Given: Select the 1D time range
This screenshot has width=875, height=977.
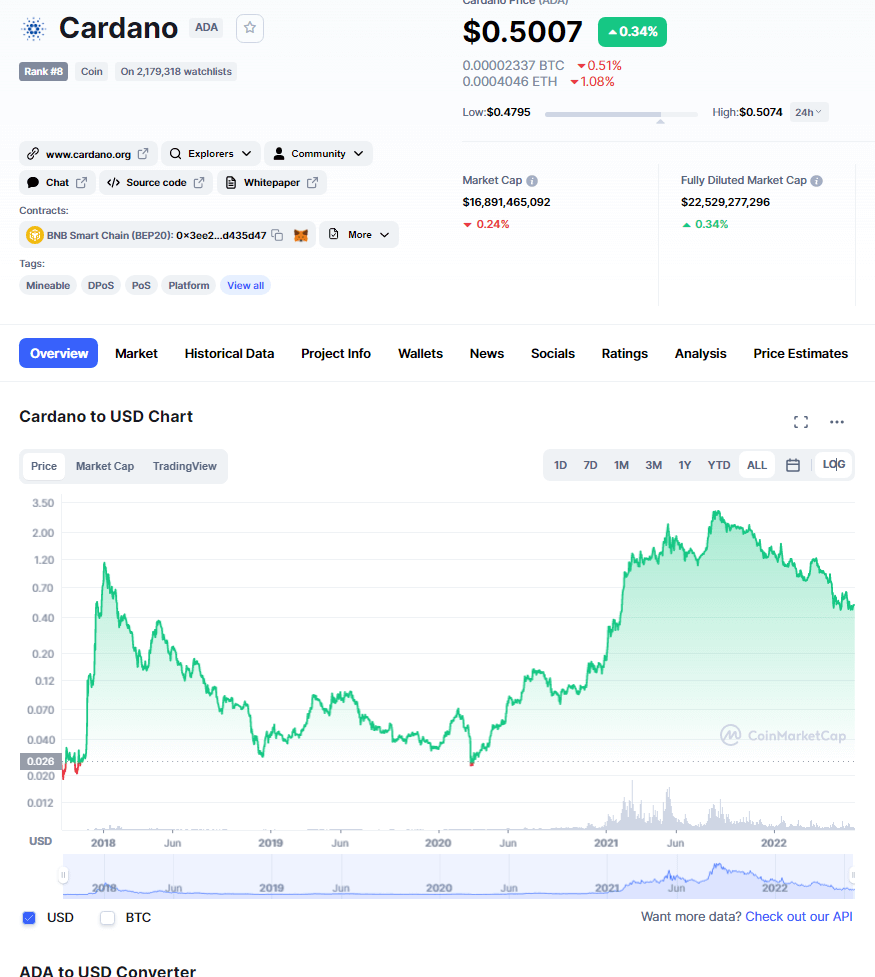Looking at the screenshot, I should coord(560,465).
